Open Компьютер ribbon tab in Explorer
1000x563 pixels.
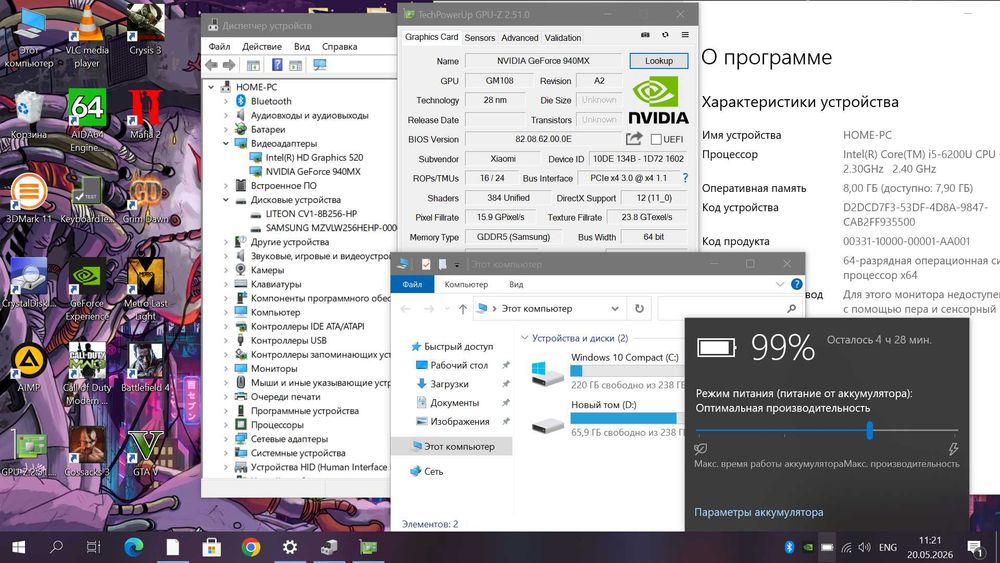466,284
